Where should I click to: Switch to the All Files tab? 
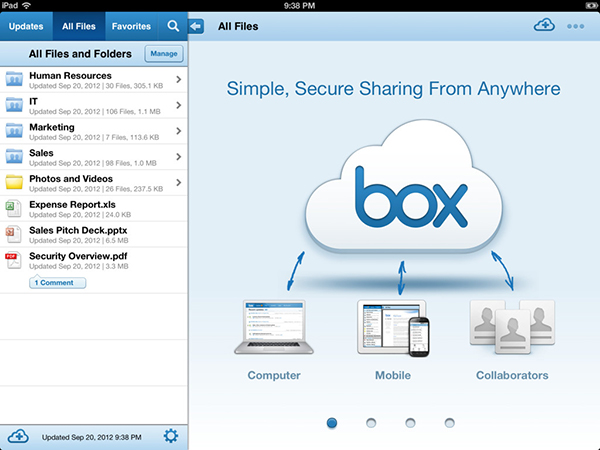coord(79,26)
